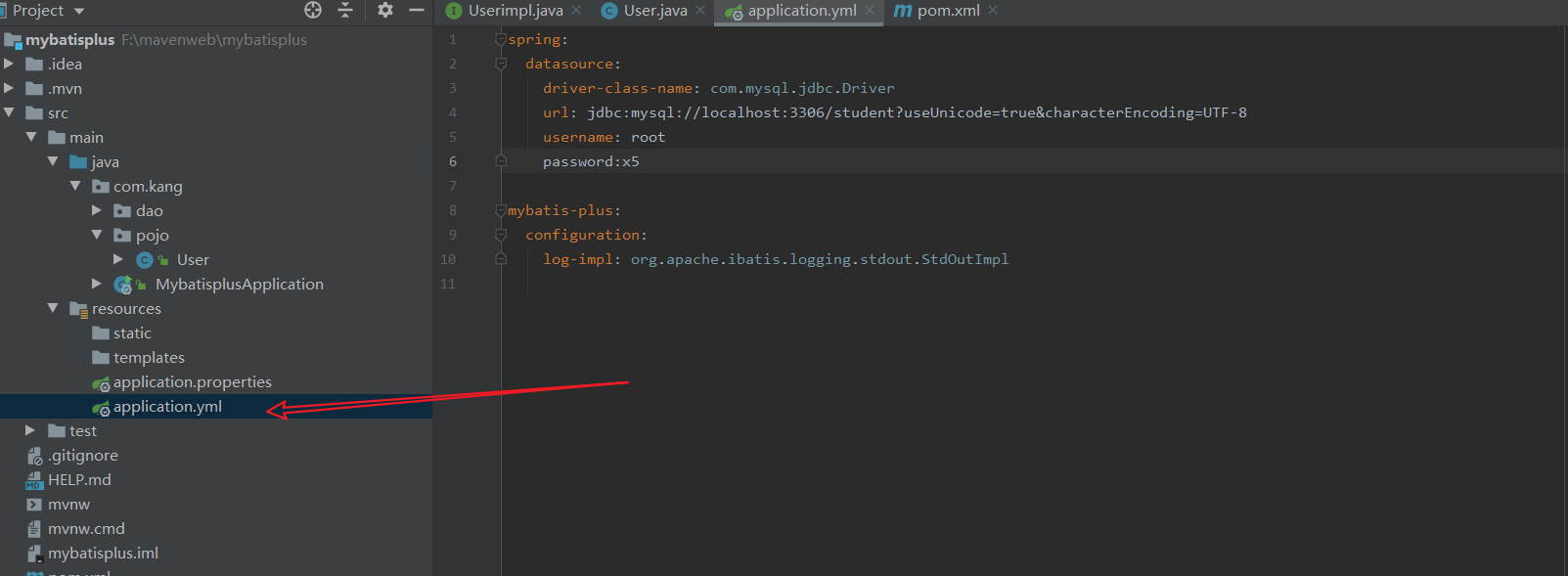Place cursor on password:x5 line
Screen dimensions: 1568x576
click(x=591, y=161)
